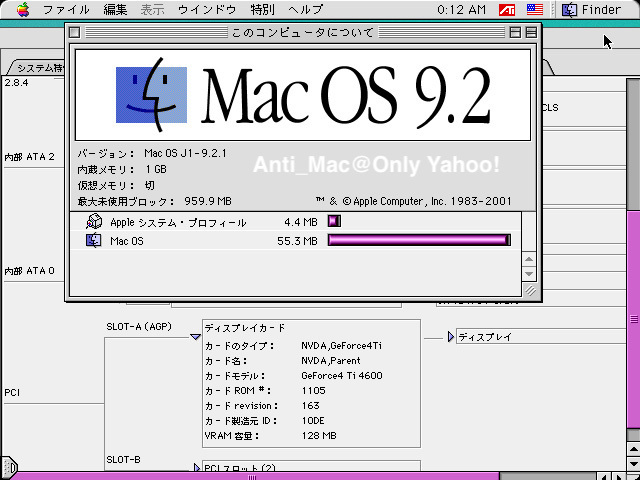Select Apple システム・プロフィール icon in list
The height and width of the screenshot is (480, 640).
[94, 222]
